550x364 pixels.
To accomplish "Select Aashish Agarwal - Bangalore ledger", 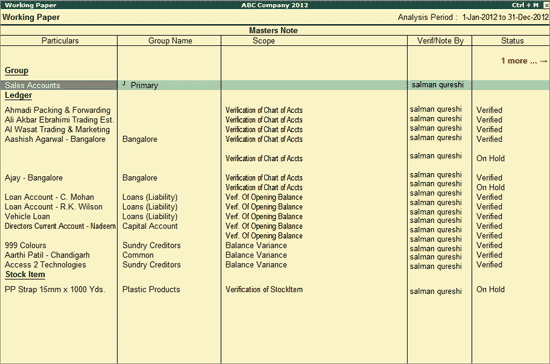I will pos(55,139).
